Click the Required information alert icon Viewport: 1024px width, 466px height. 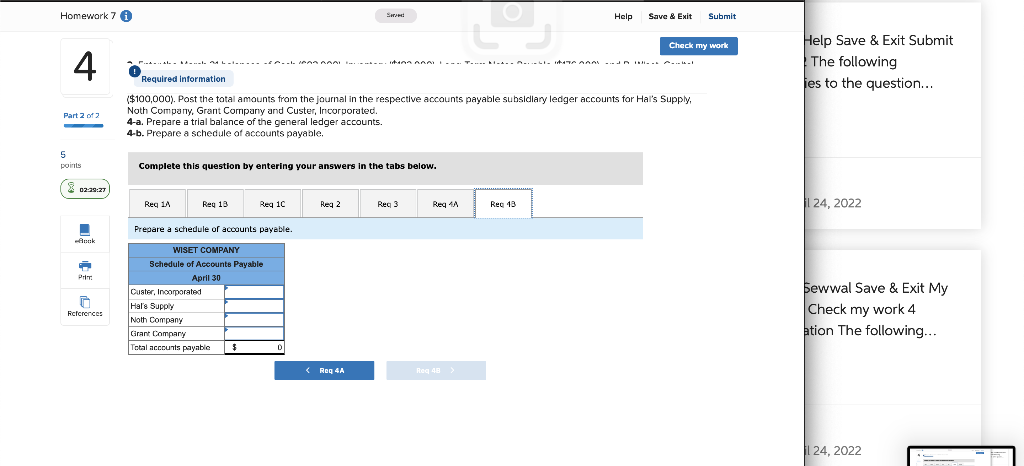point(134,70)
